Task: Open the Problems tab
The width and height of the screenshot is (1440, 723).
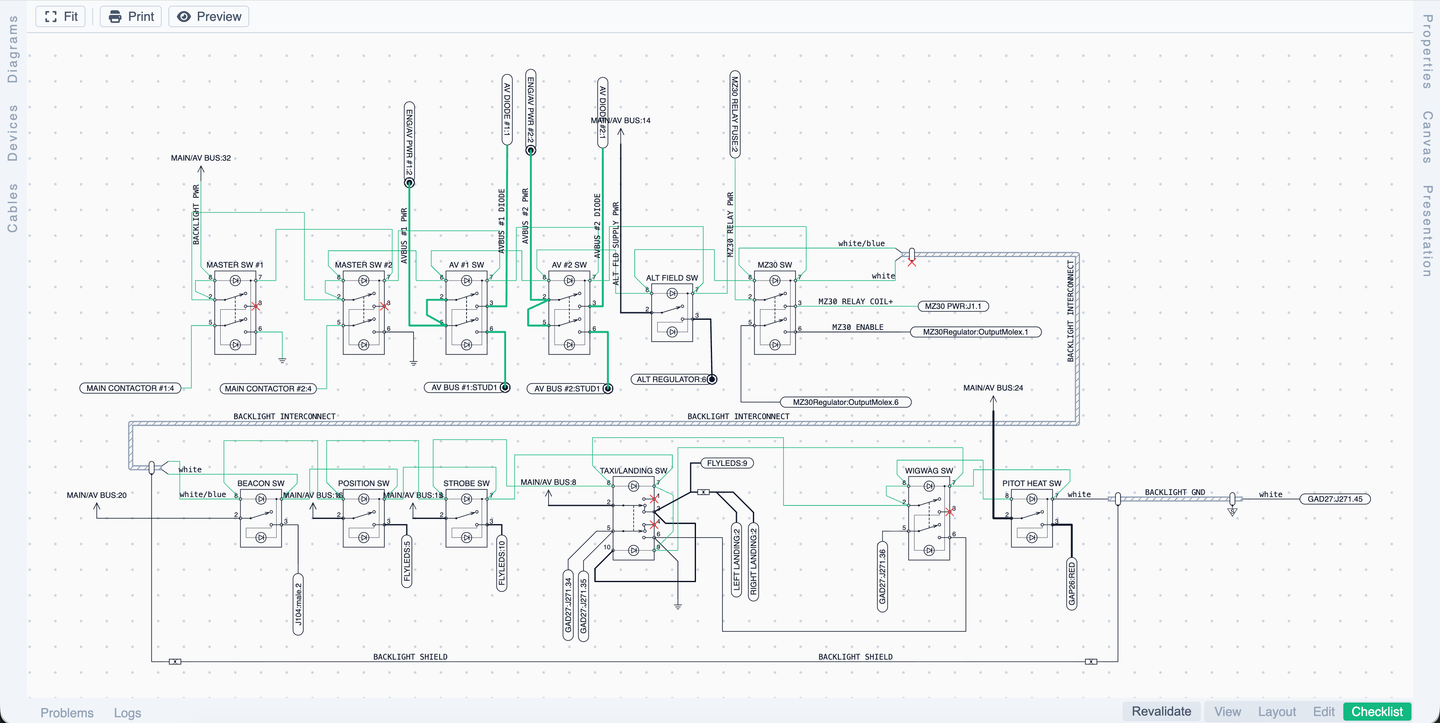Action: 67,712
